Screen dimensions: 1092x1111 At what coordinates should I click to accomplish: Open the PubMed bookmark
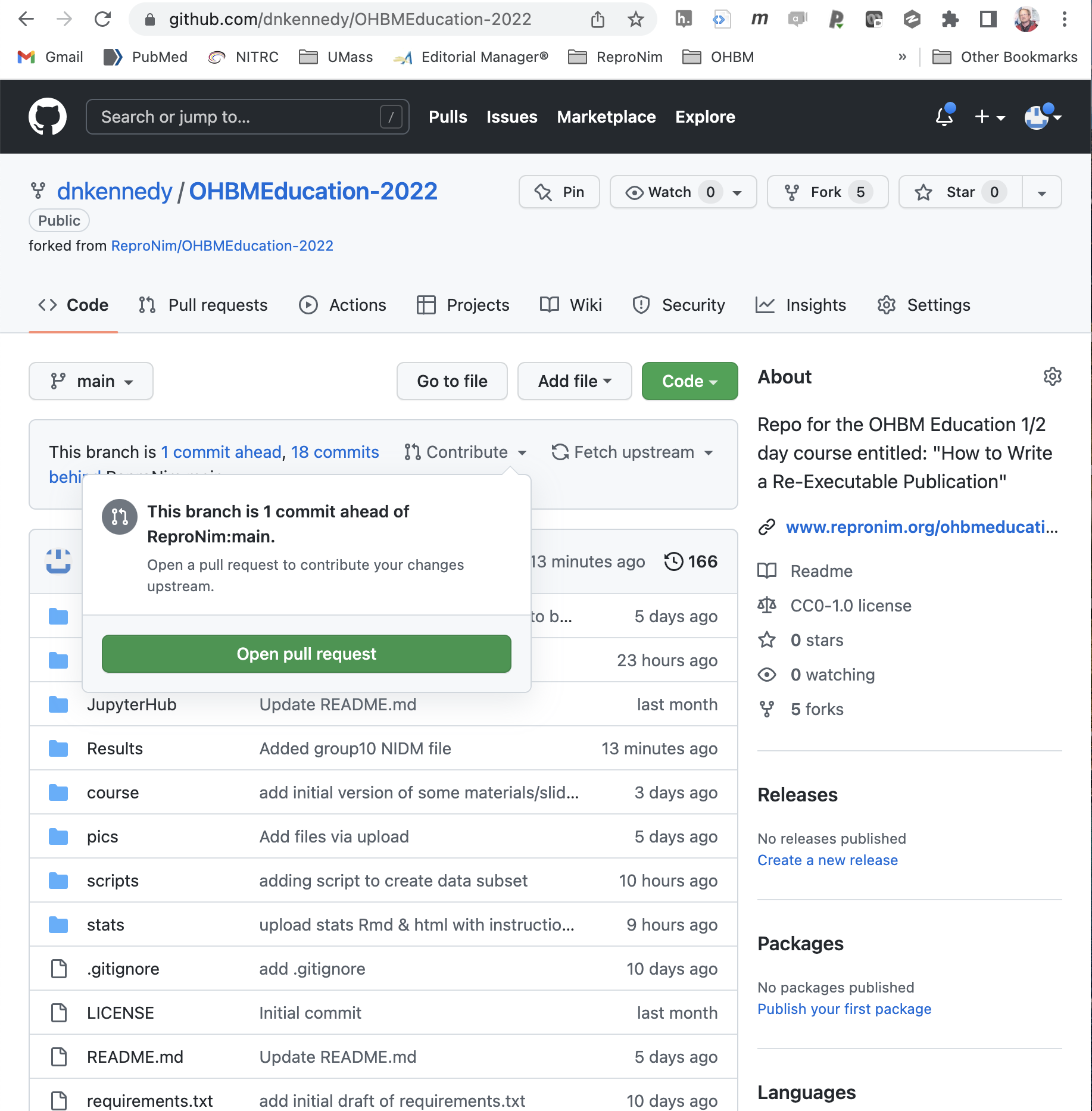(145, 57)
